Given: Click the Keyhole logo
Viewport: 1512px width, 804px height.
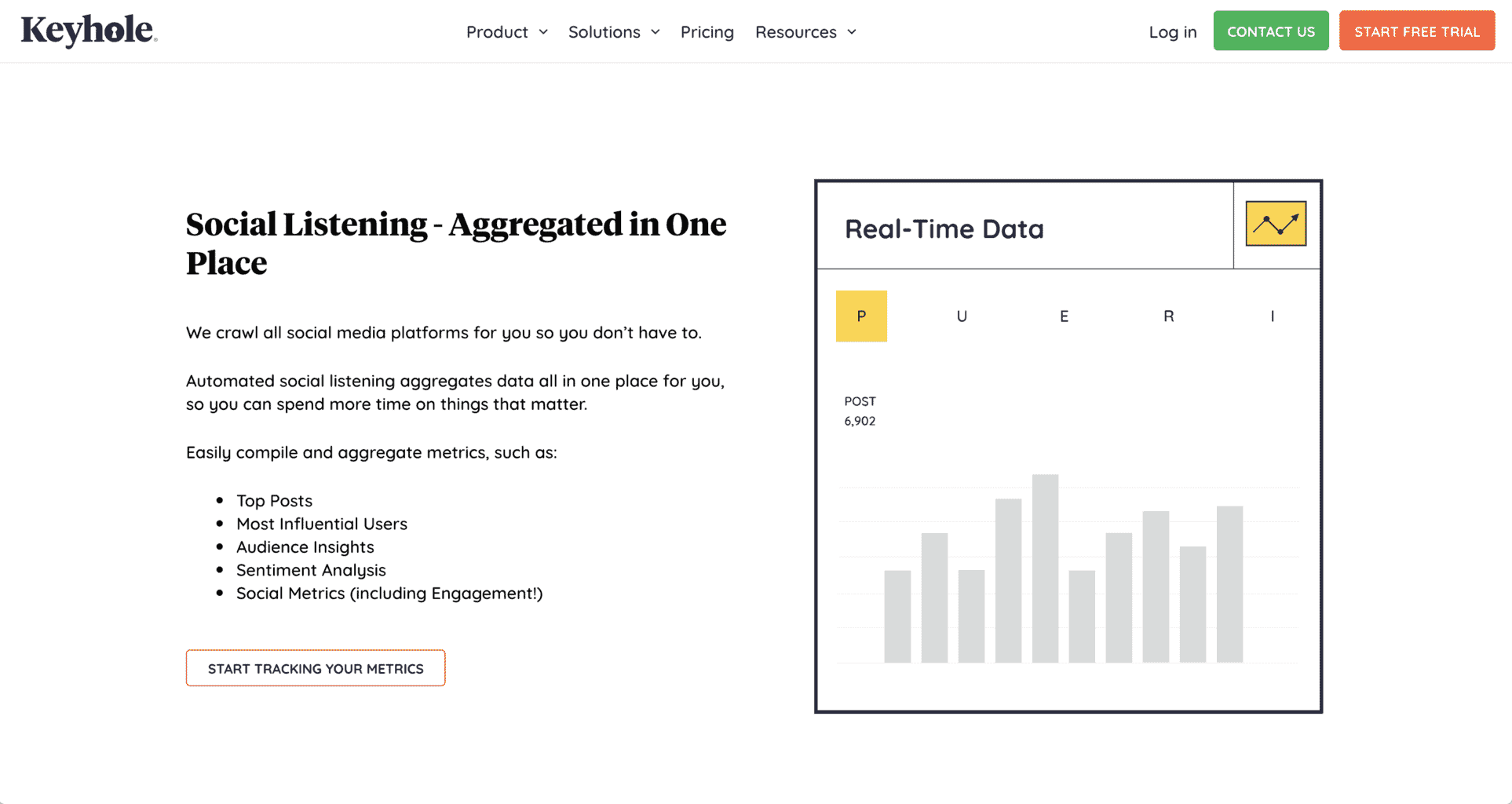Looking at the screenshot, I should [88, 31].
